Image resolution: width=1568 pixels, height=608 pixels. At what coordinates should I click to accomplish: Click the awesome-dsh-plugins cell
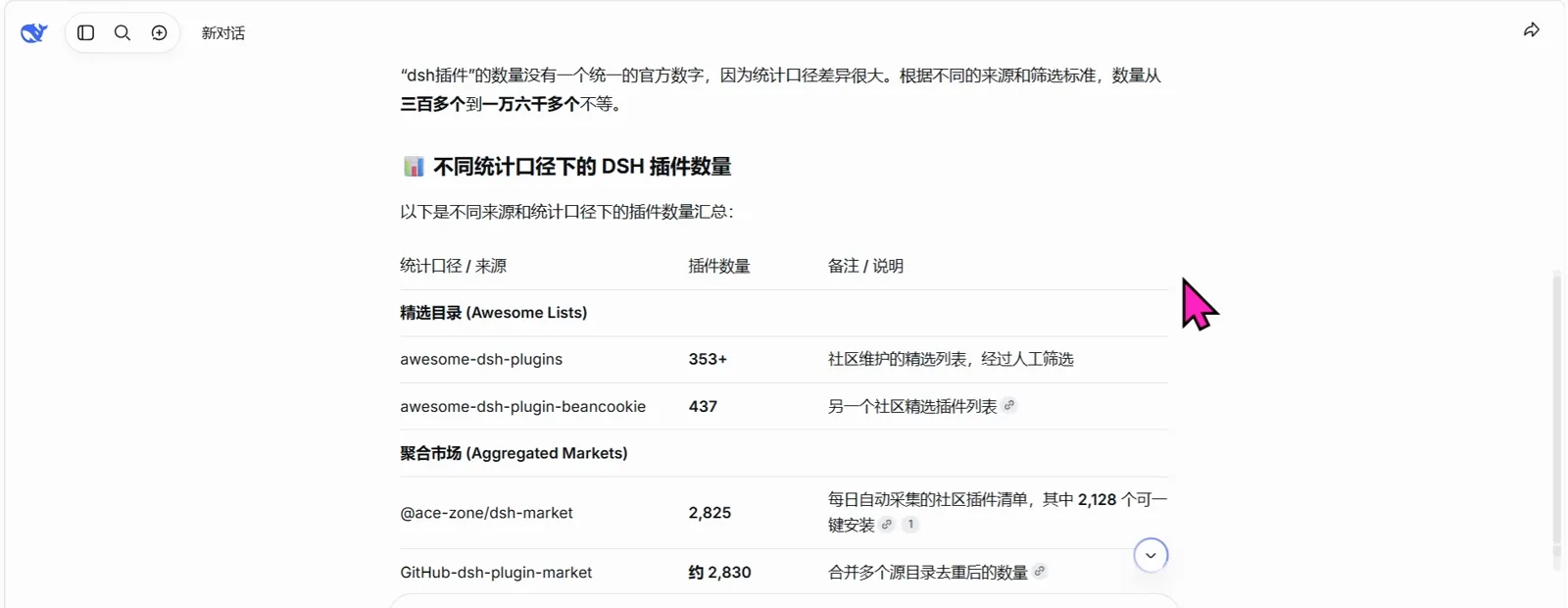coord(481,359)
